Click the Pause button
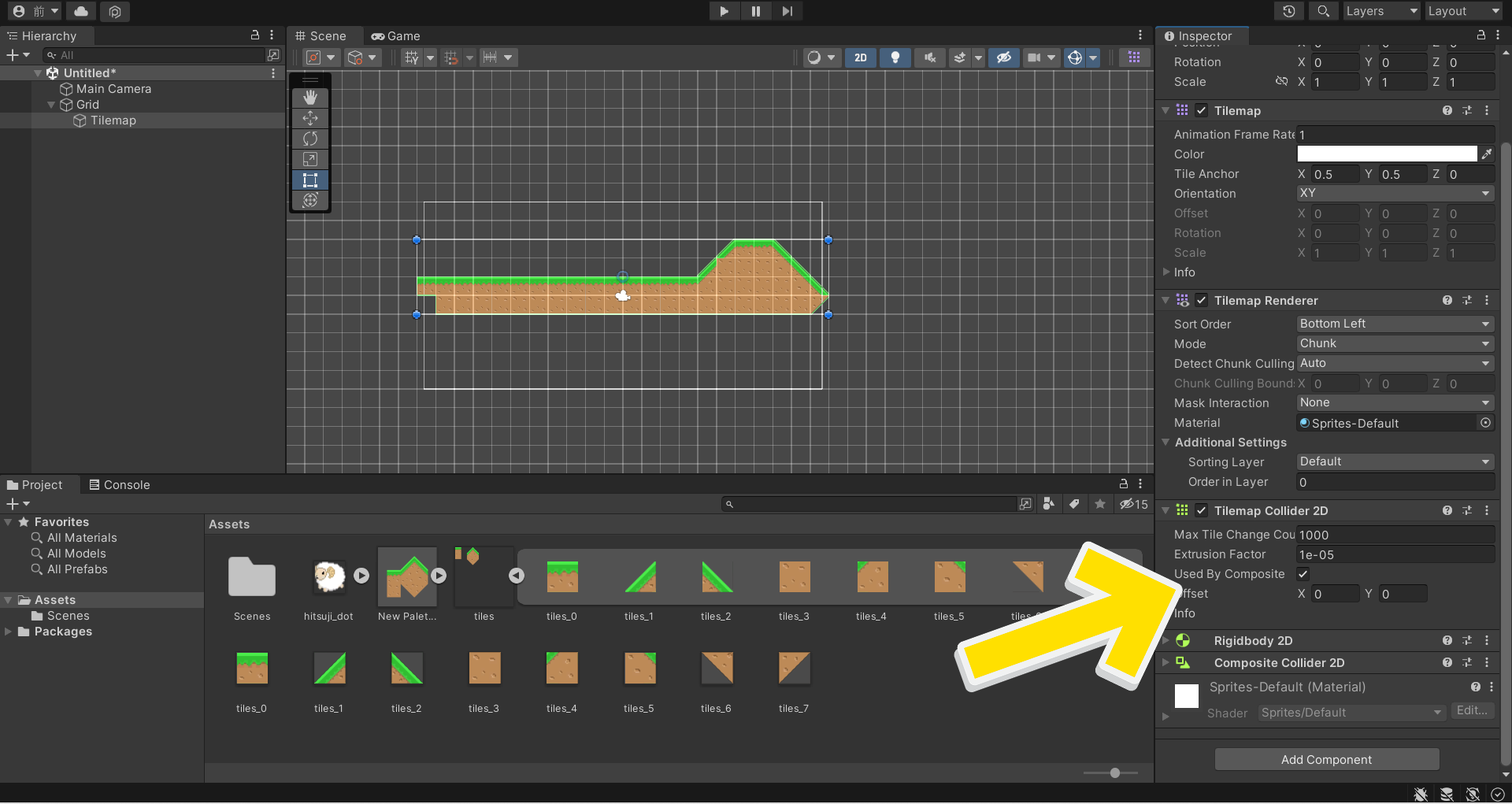This screenshot has height=804, width=1512. [755, 11]
